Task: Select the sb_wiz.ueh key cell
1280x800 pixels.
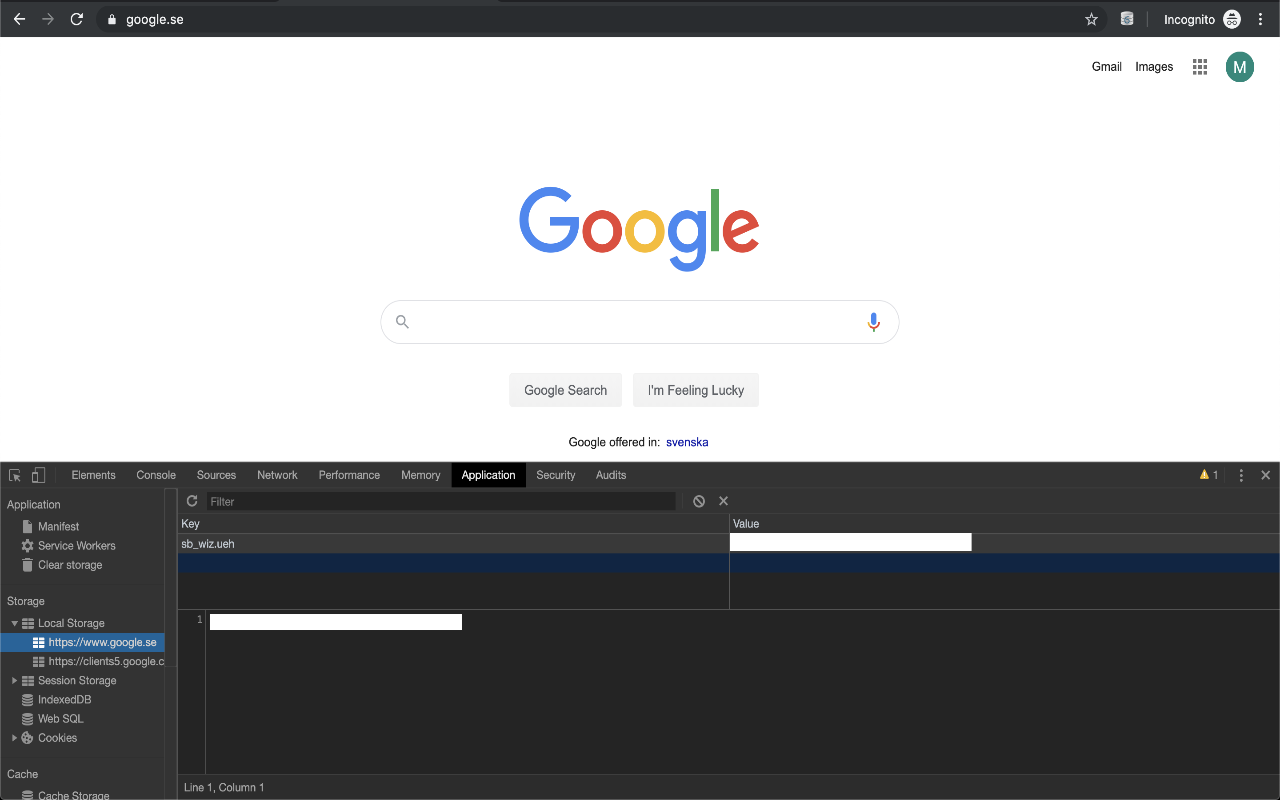Action: pyautogui.click(x=453, y=544)
